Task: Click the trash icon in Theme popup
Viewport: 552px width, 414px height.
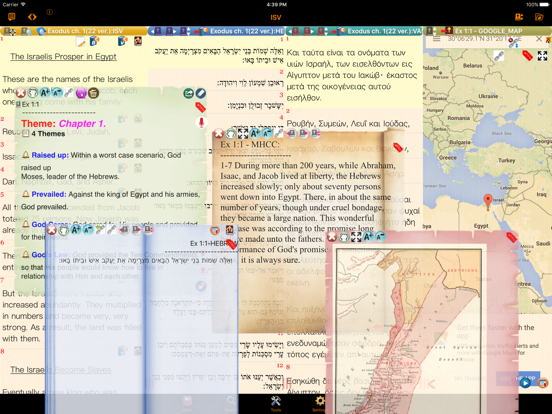Action: click(93, 93)
